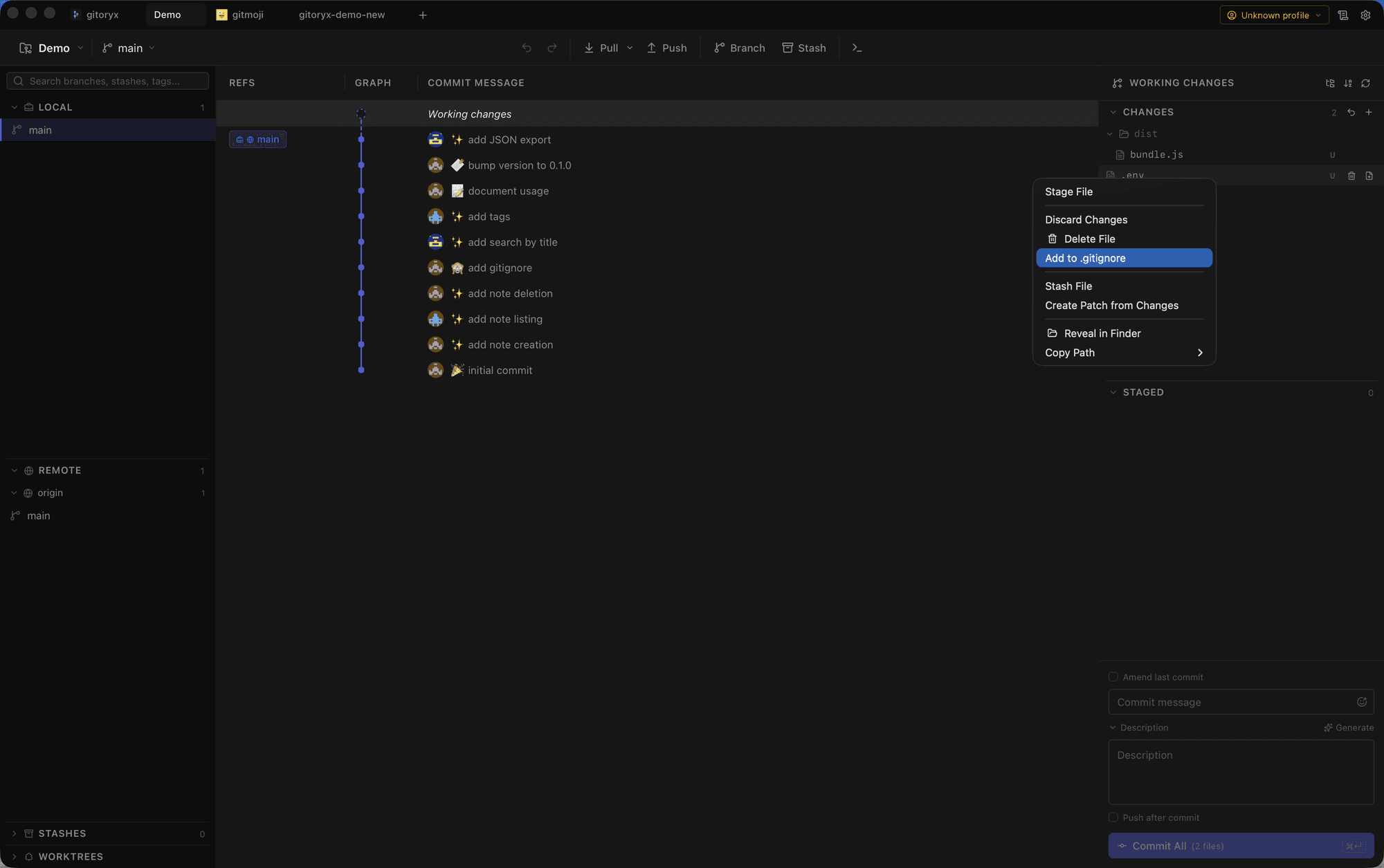Collapse the LOCAL branches section

coord(14,107)
